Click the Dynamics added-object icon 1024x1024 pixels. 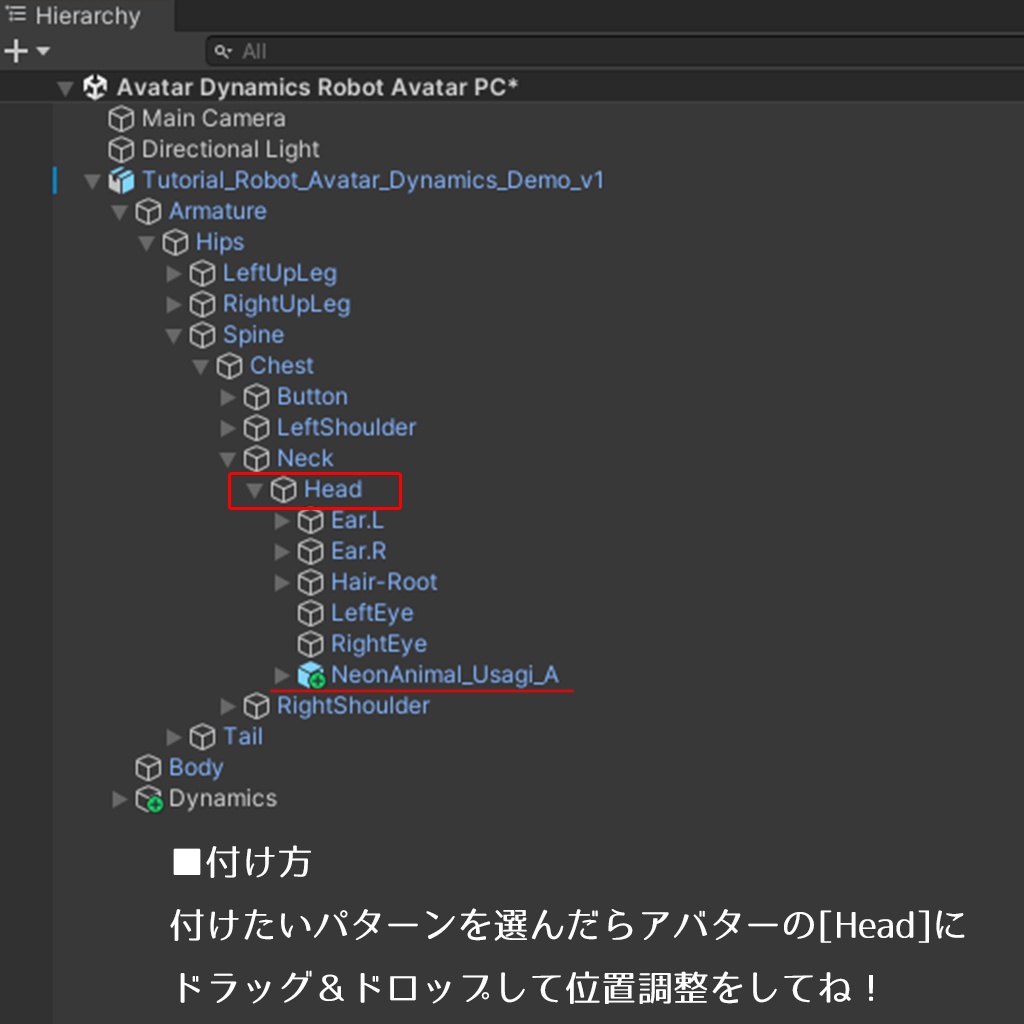point(149,799)
